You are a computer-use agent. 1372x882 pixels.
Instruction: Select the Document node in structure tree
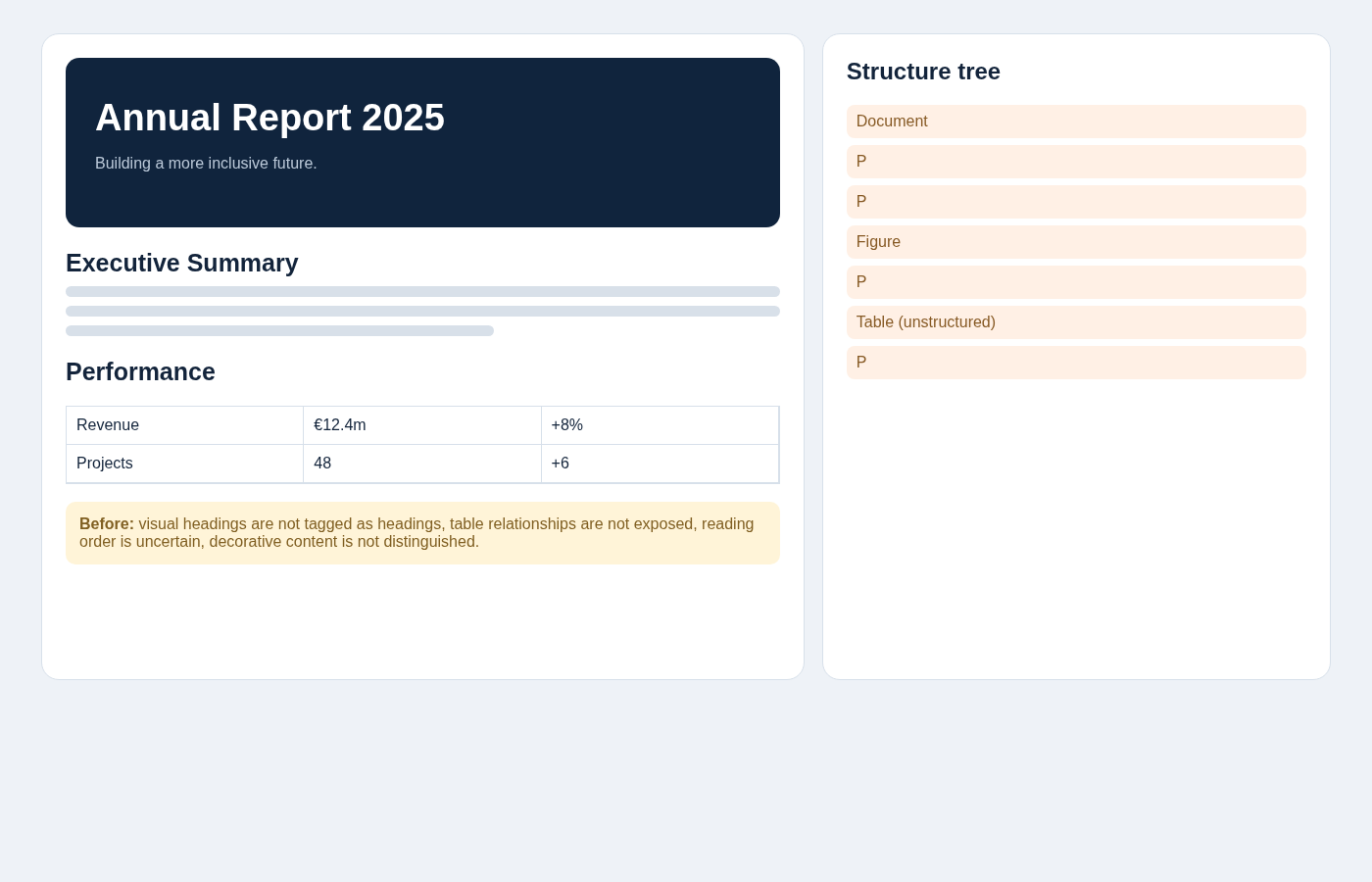pos(1076,122)
